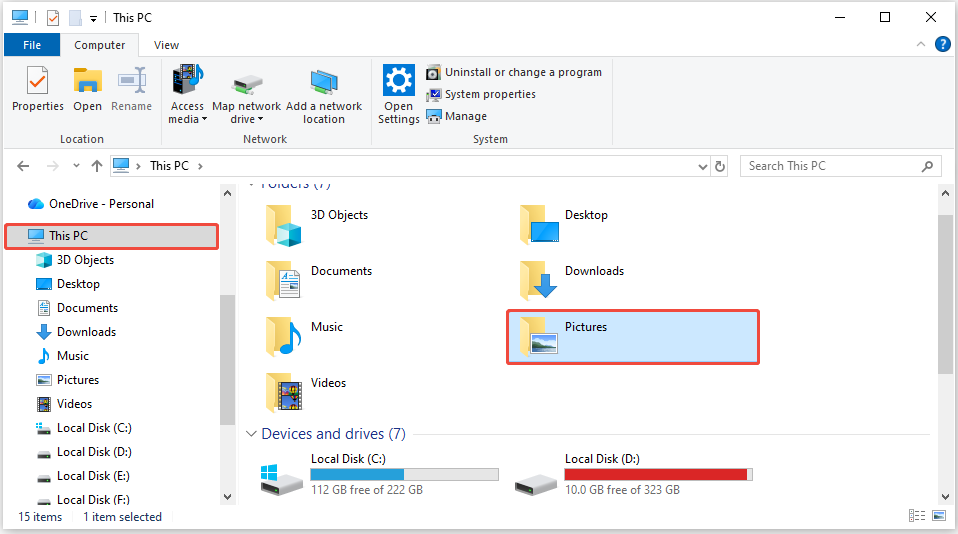Viewport: 958px width, 534px height.
Task: Click the Music folder icon in content
Action: 284,336
